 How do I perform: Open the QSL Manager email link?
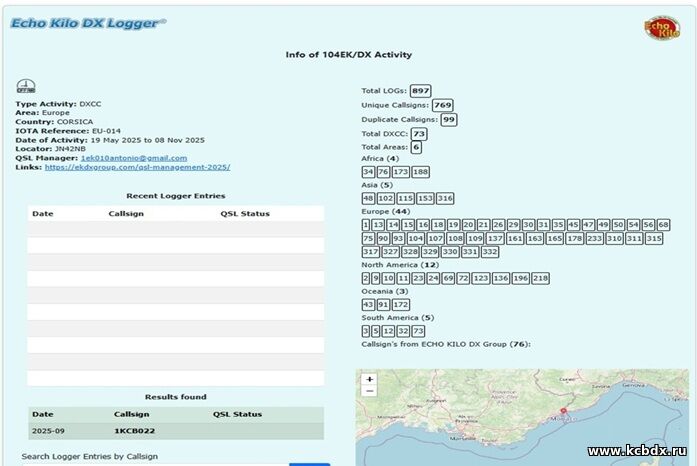pos(134,158)
